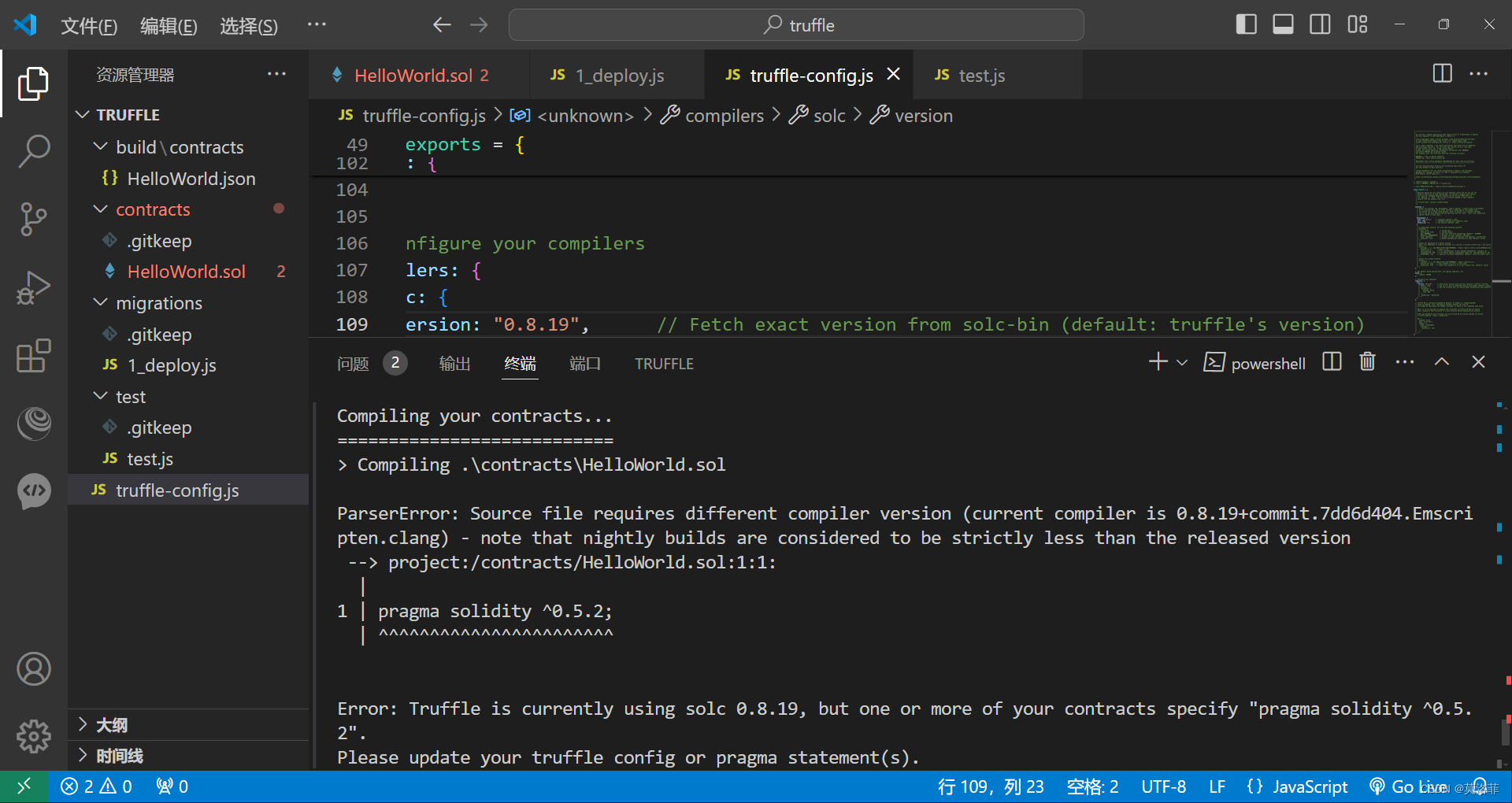Open Source Control view
This screenshot has width=1512, height=803.
(33, 219)
